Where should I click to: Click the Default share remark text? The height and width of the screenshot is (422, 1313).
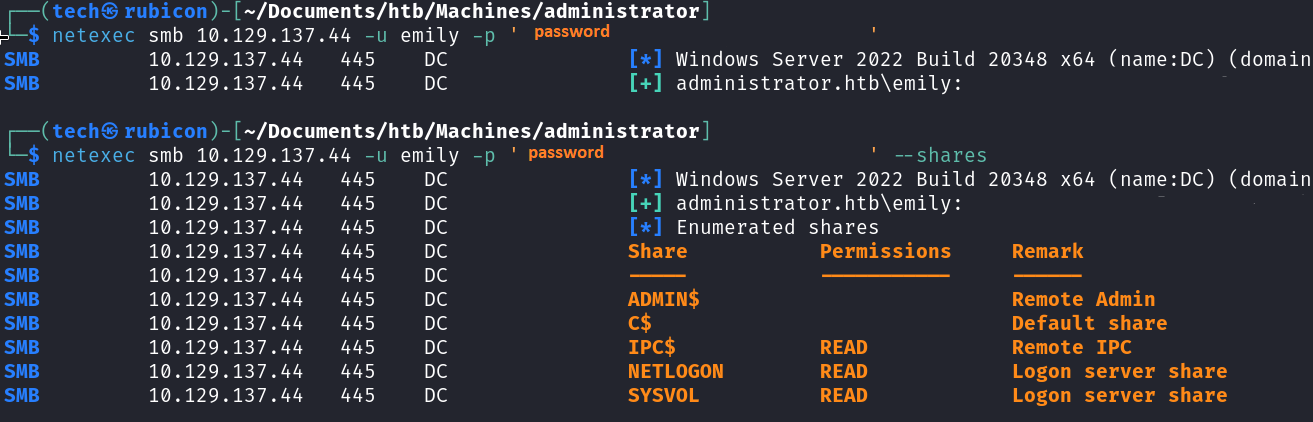tap(1089, 323)
